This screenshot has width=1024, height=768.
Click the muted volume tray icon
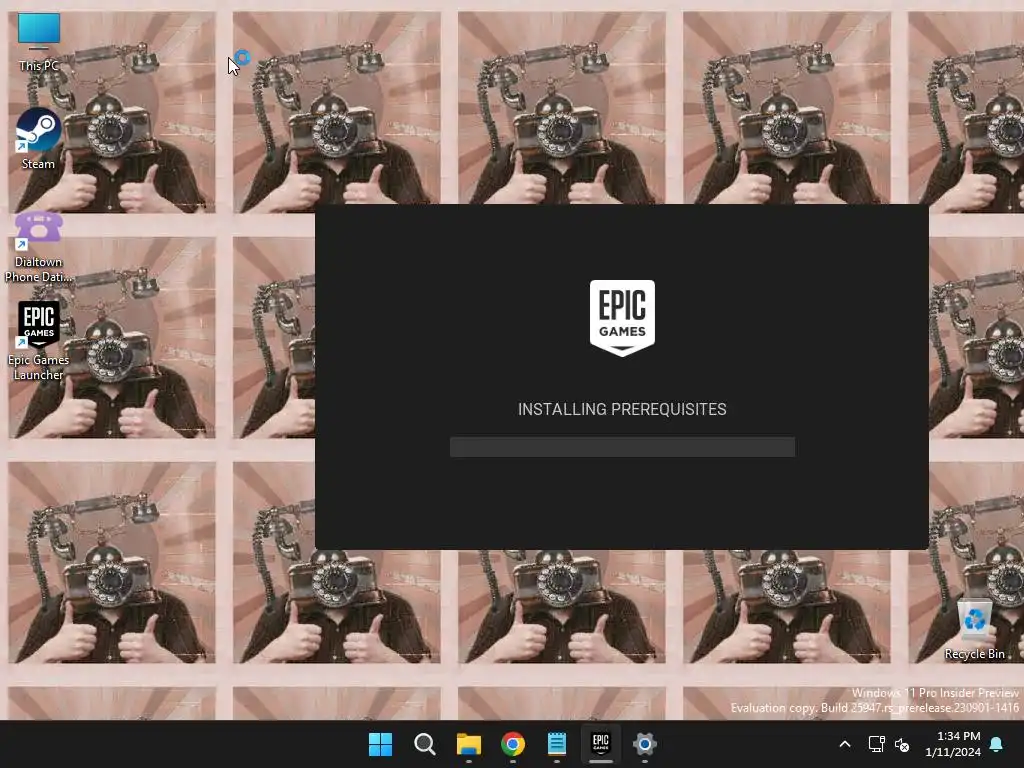(x=902, y=744)
